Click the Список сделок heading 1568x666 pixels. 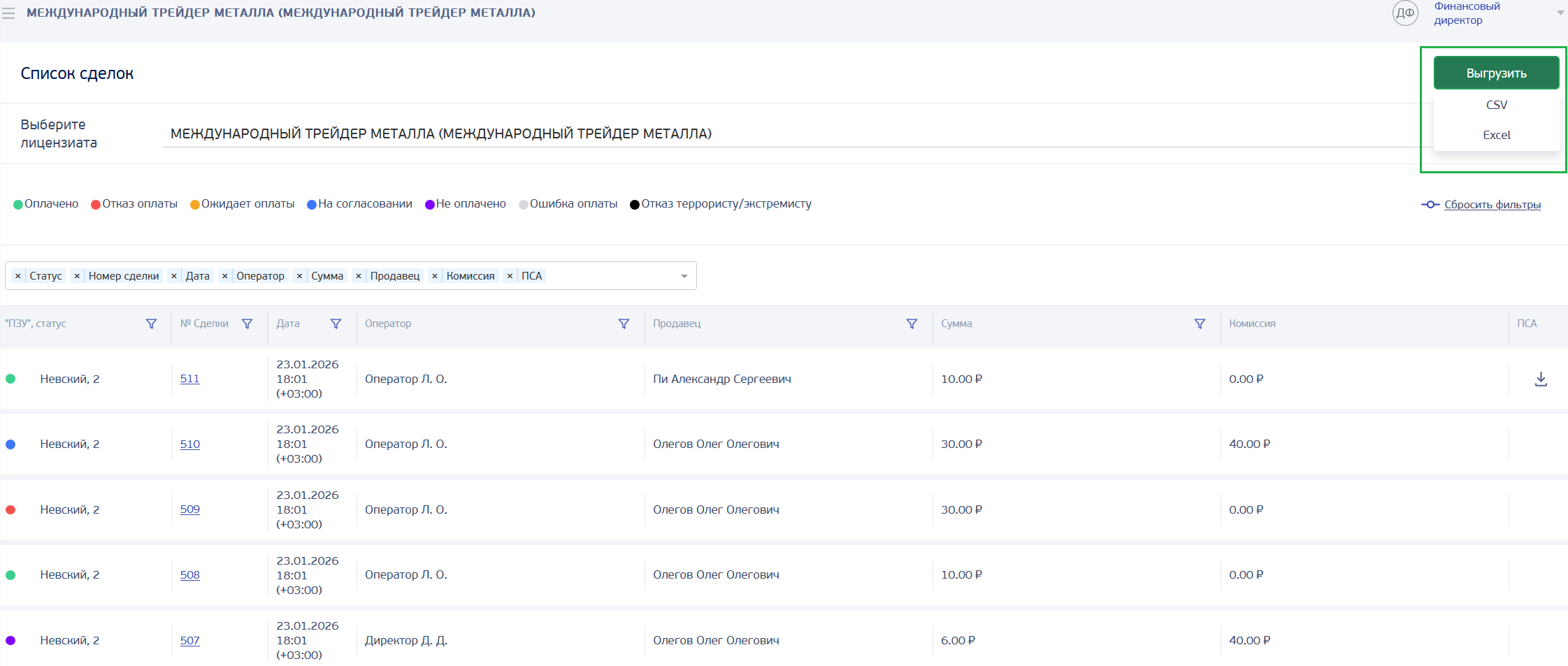(x=77, y=73)
